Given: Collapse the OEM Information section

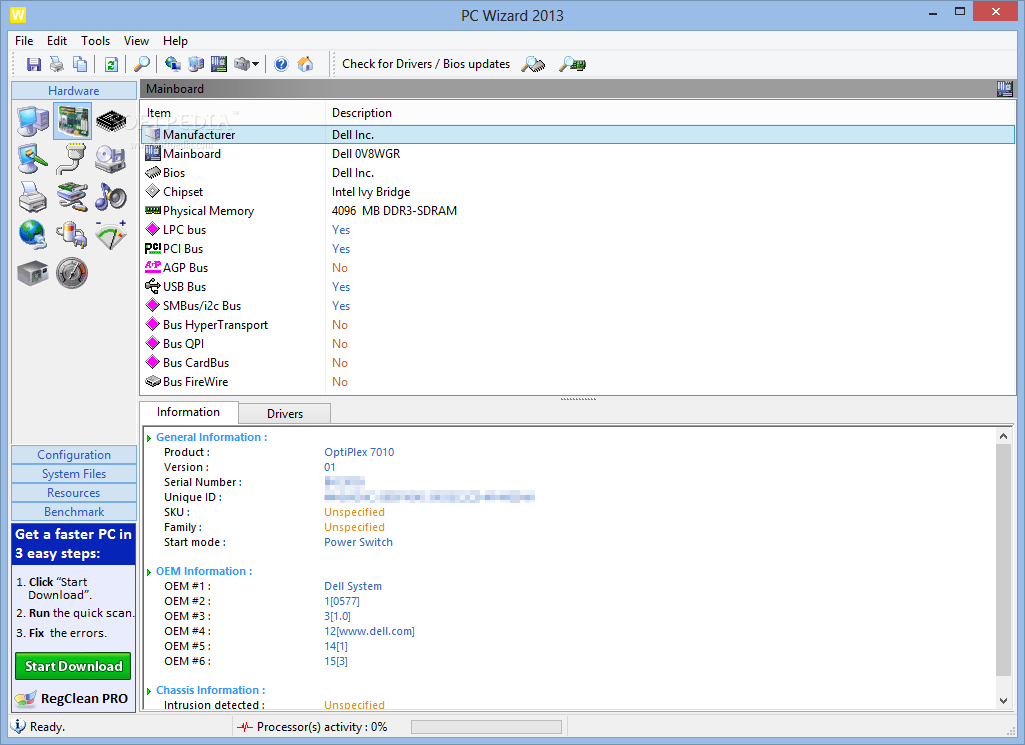Looking at the screenshot, I should pyautogui.click(x=148, y=570).
